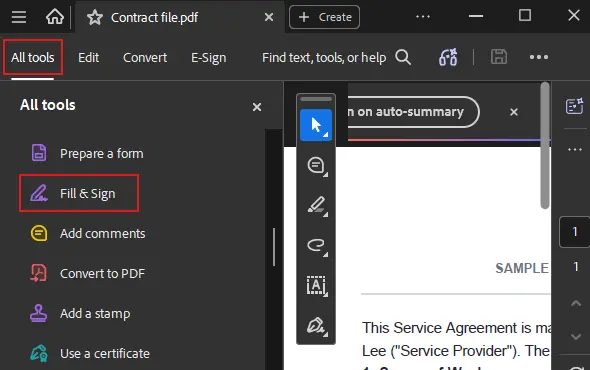
Task: Open the hamburger main menu
Action: (19, 17)
